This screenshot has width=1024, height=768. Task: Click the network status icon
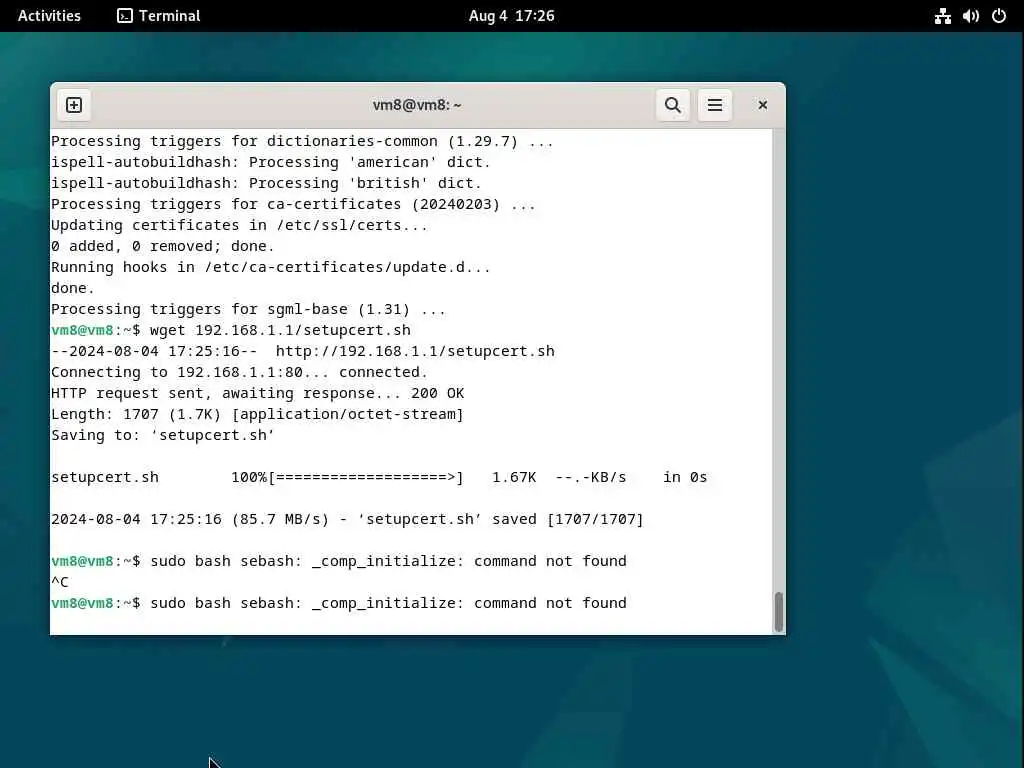(x=942, y=16)
